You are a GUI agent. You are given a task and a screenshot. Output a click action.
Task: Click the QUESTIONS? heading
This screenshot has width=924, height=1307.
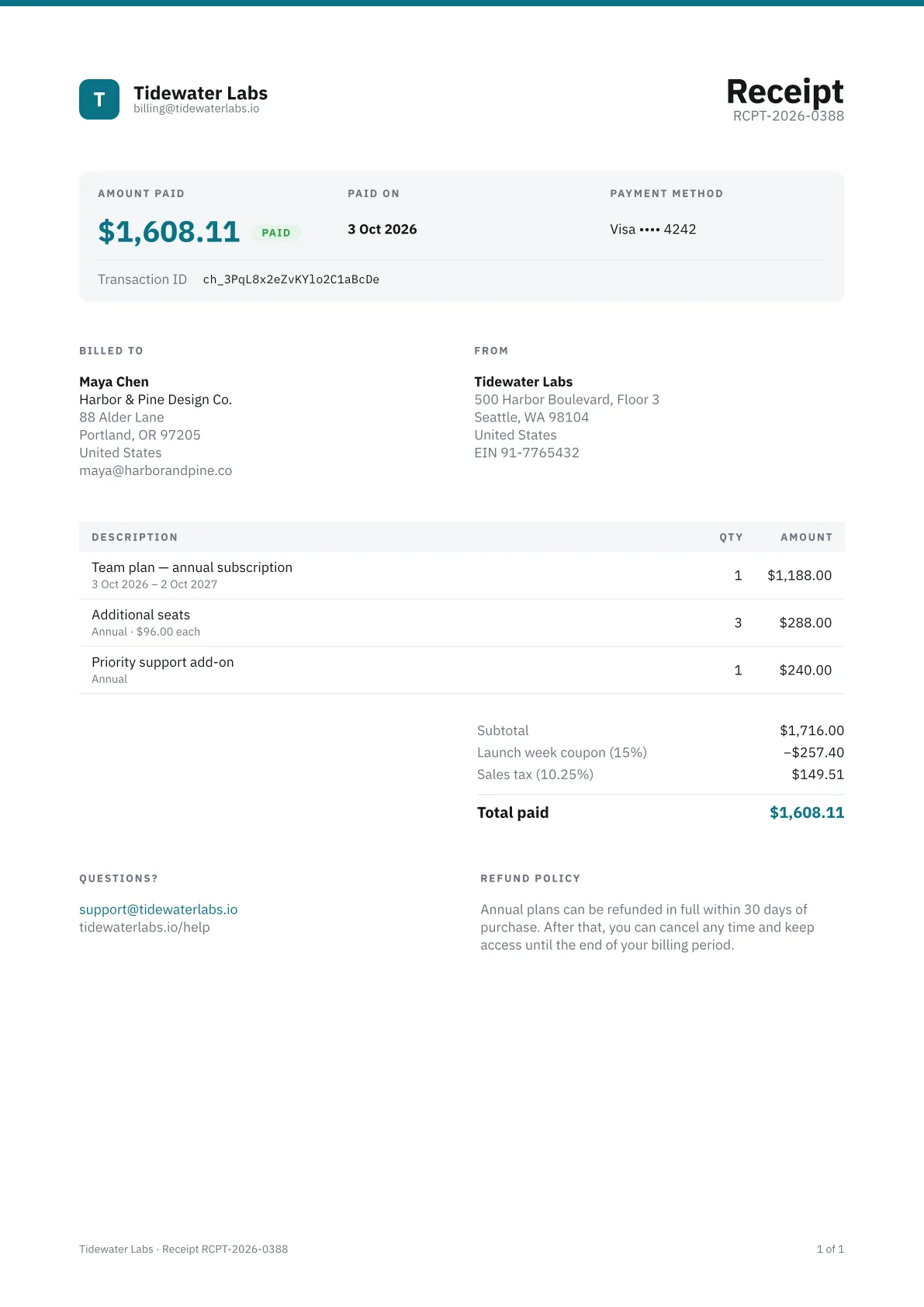pos(119,879)
